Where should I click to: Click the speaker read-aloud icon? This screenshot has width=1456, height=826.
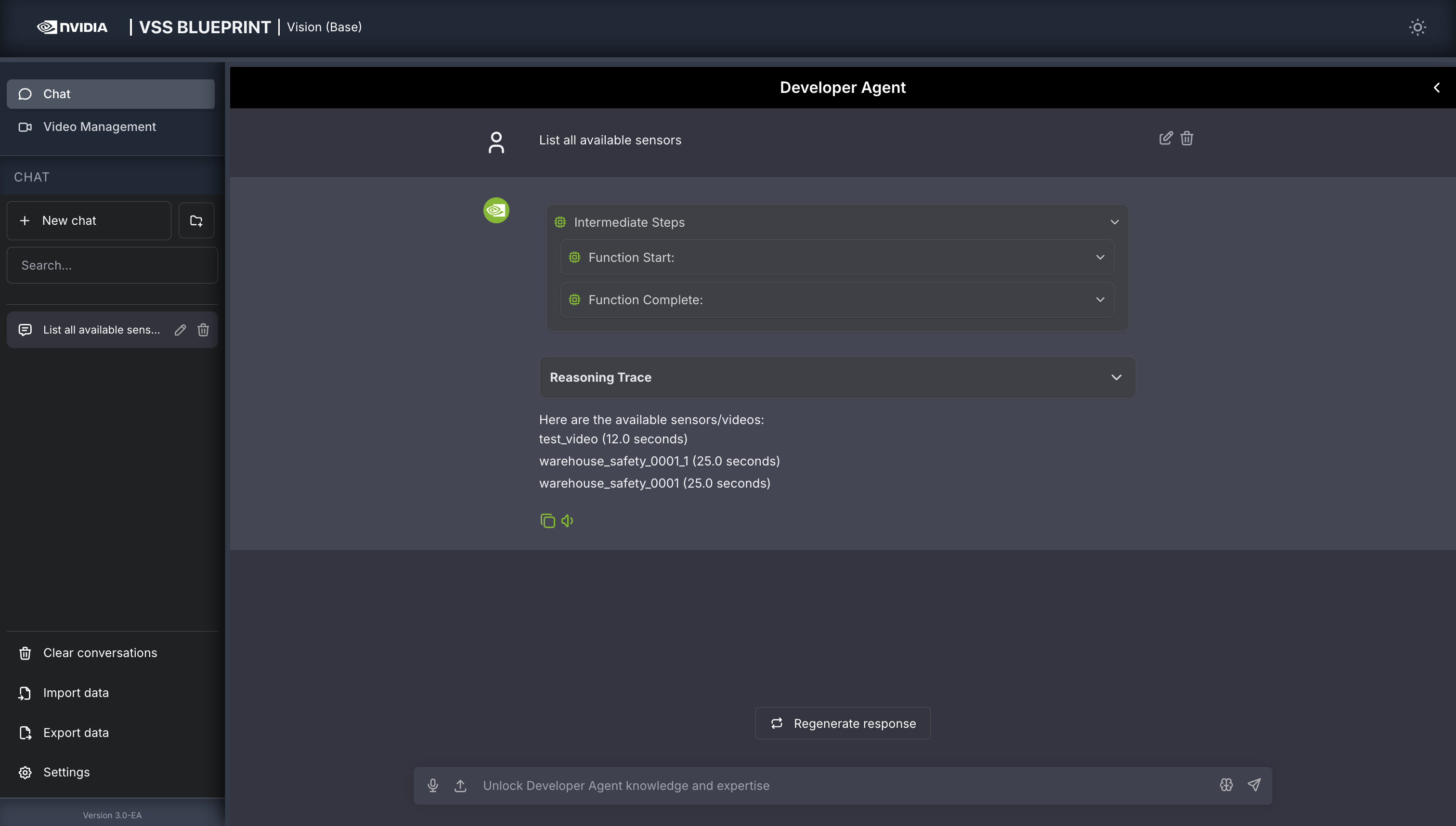567,520
